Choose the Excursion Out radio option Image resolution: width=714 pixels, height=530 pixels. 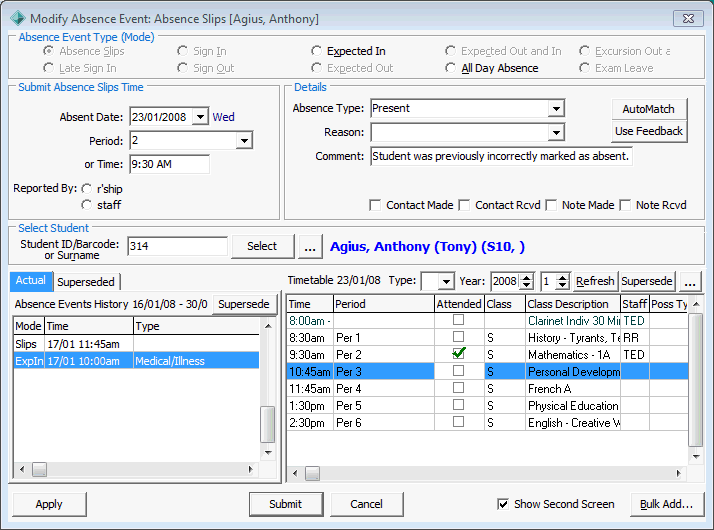pyautogui.click(x=584, y=51)
